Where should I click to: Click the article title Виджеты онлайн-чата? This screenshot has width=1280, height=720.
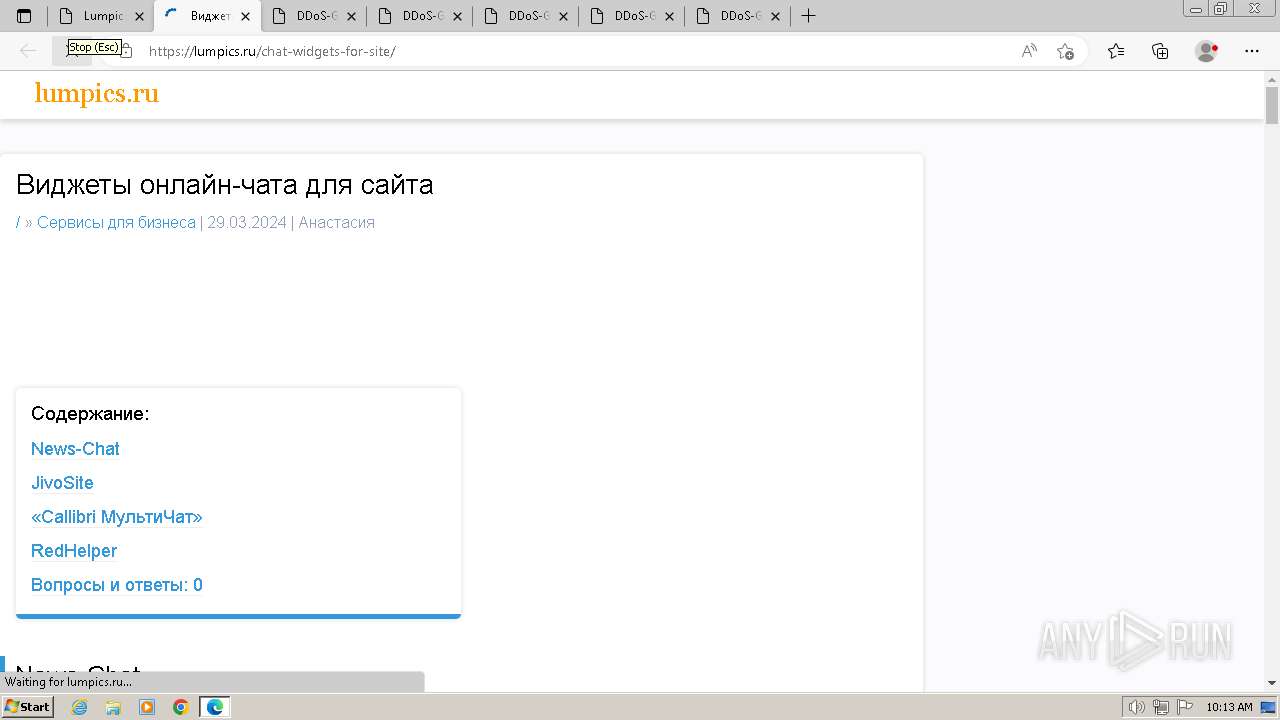pos(225,185)
